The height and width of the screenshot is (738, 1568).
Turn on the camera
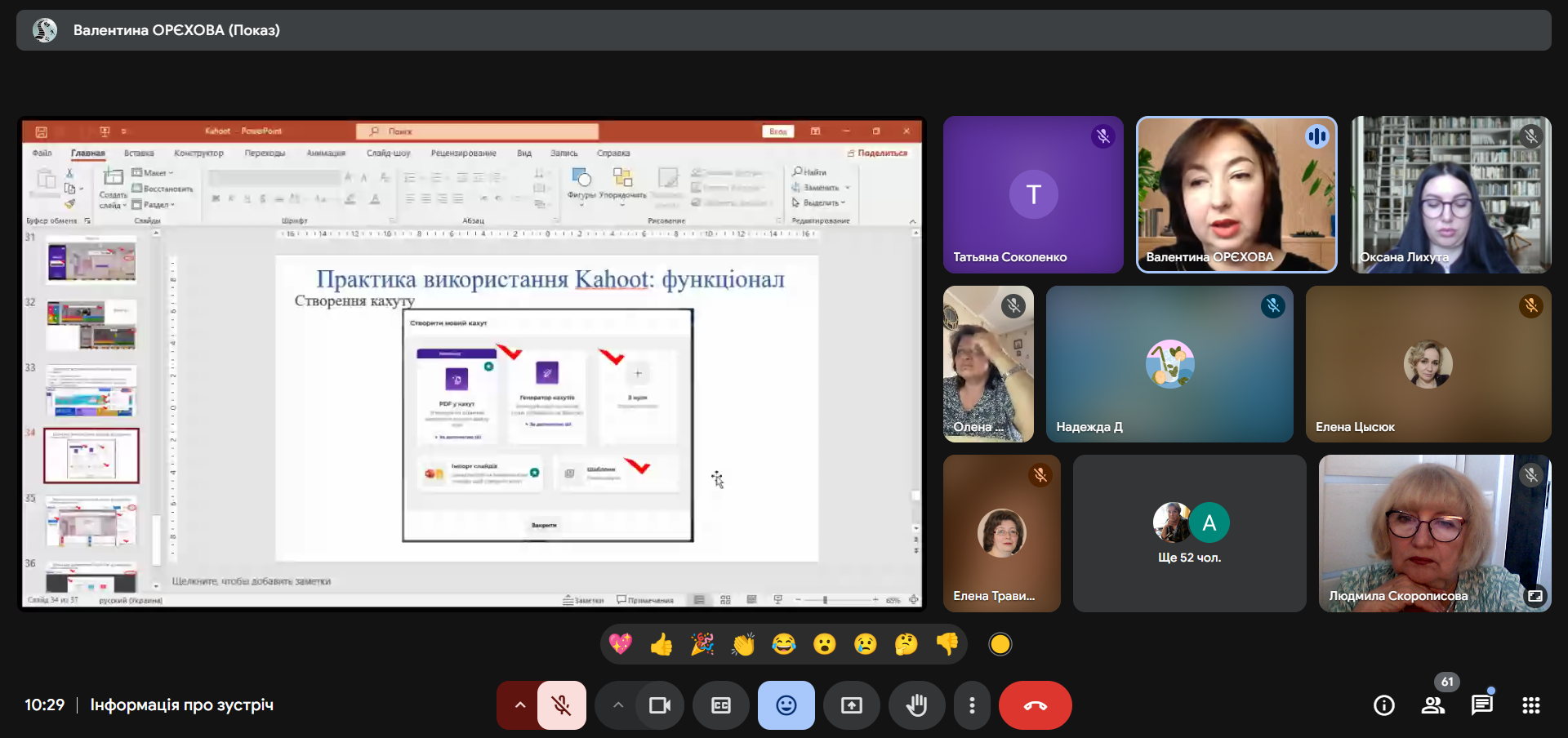coord(659,705)
